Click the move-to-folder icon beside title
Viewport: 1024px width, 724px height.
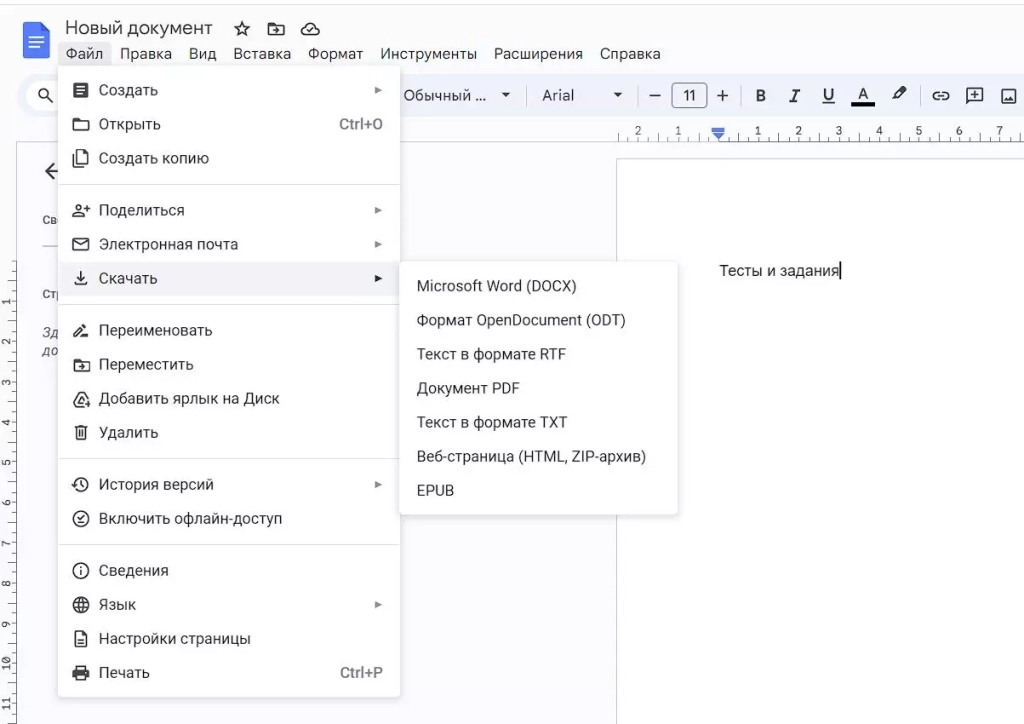[276, 29]
